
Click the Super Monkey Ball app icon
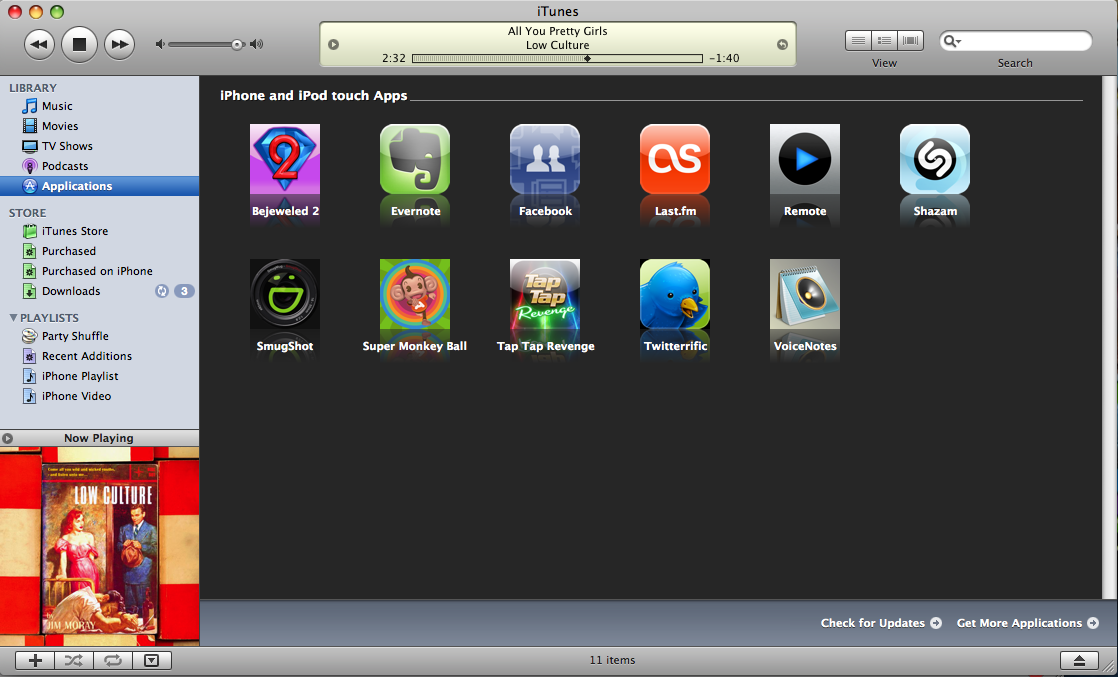point(415,294)
